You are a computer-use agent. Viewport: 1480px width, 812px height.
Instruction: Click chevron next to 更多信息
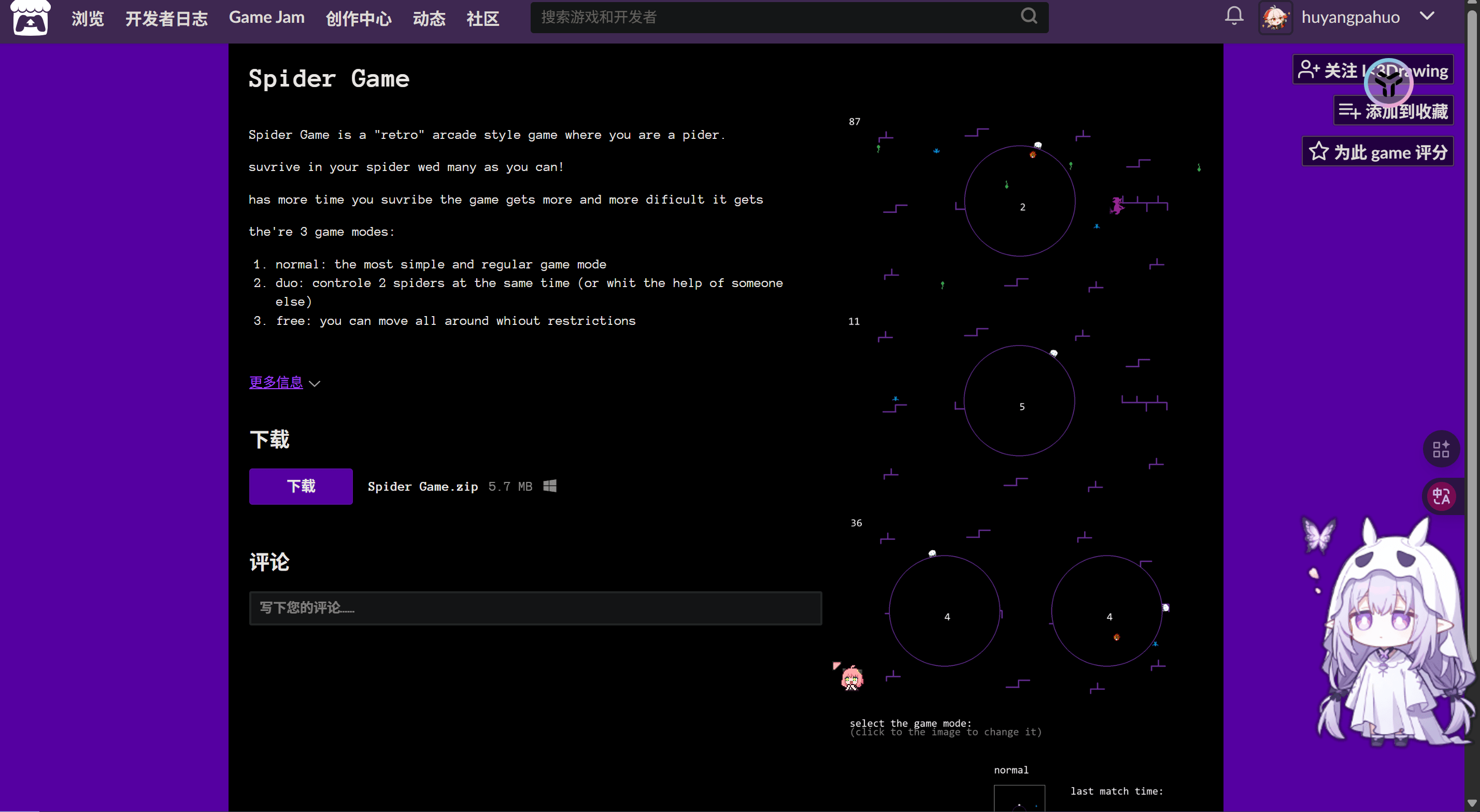(314, 383)
